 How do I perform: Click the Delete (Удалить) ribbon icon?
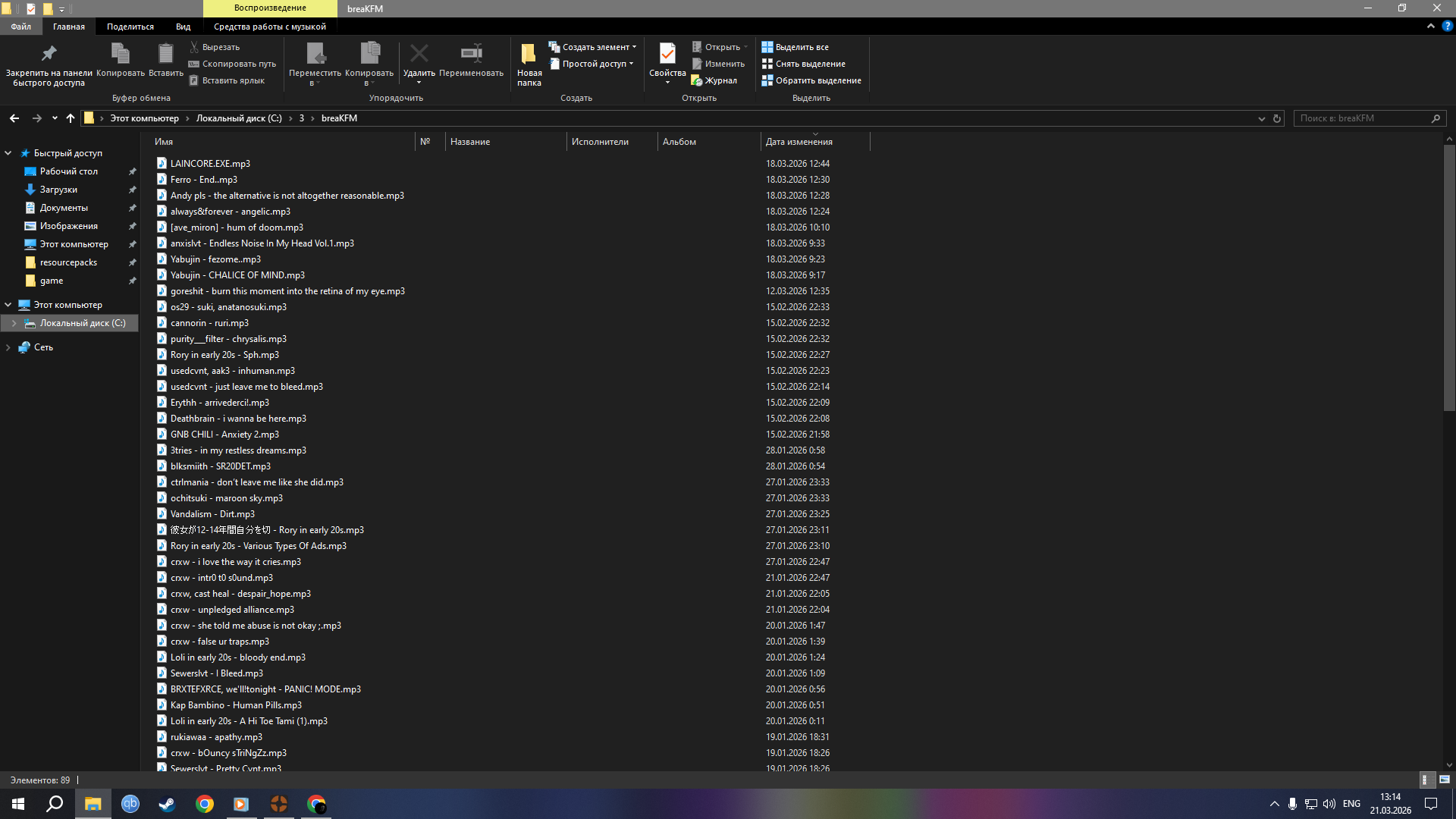coord(419,53)
